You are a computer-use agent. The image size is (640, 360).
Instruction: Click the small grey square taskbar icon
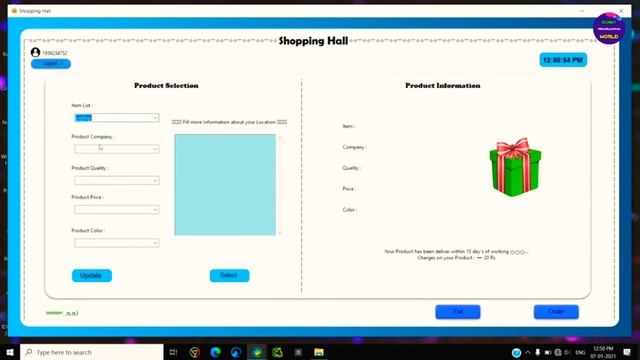pyautogui.click(x=298, y=352)
